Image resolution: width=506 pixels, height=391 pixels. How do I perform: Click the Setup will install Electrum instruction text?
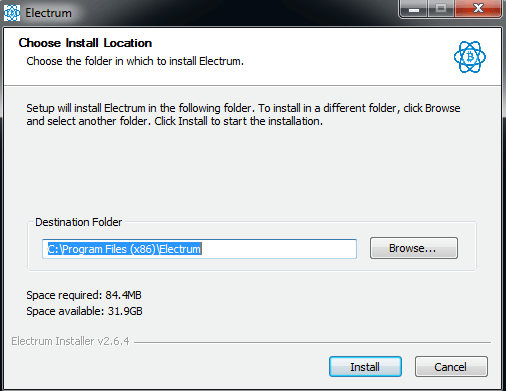point(243,115)
